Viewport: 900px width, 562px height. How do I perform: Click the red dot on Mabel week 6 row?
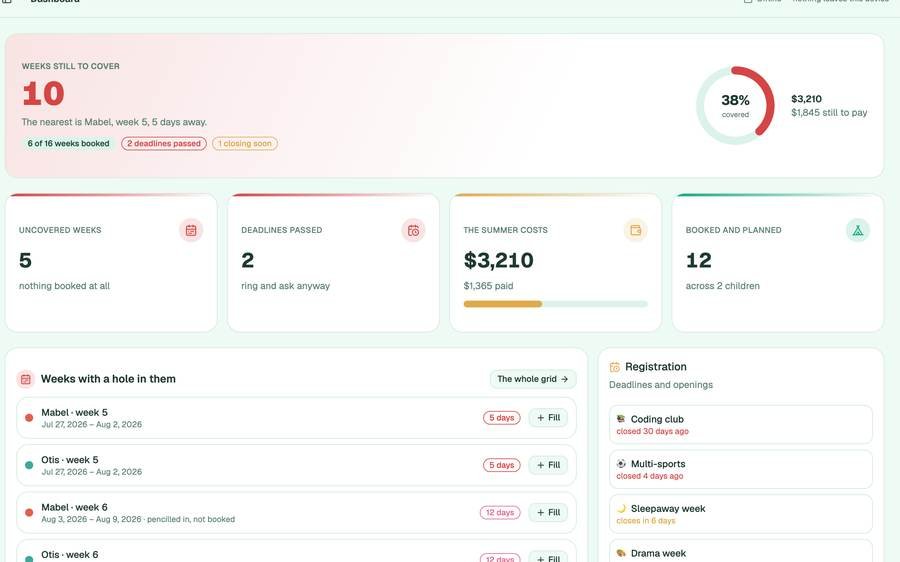tap(29, 513)
